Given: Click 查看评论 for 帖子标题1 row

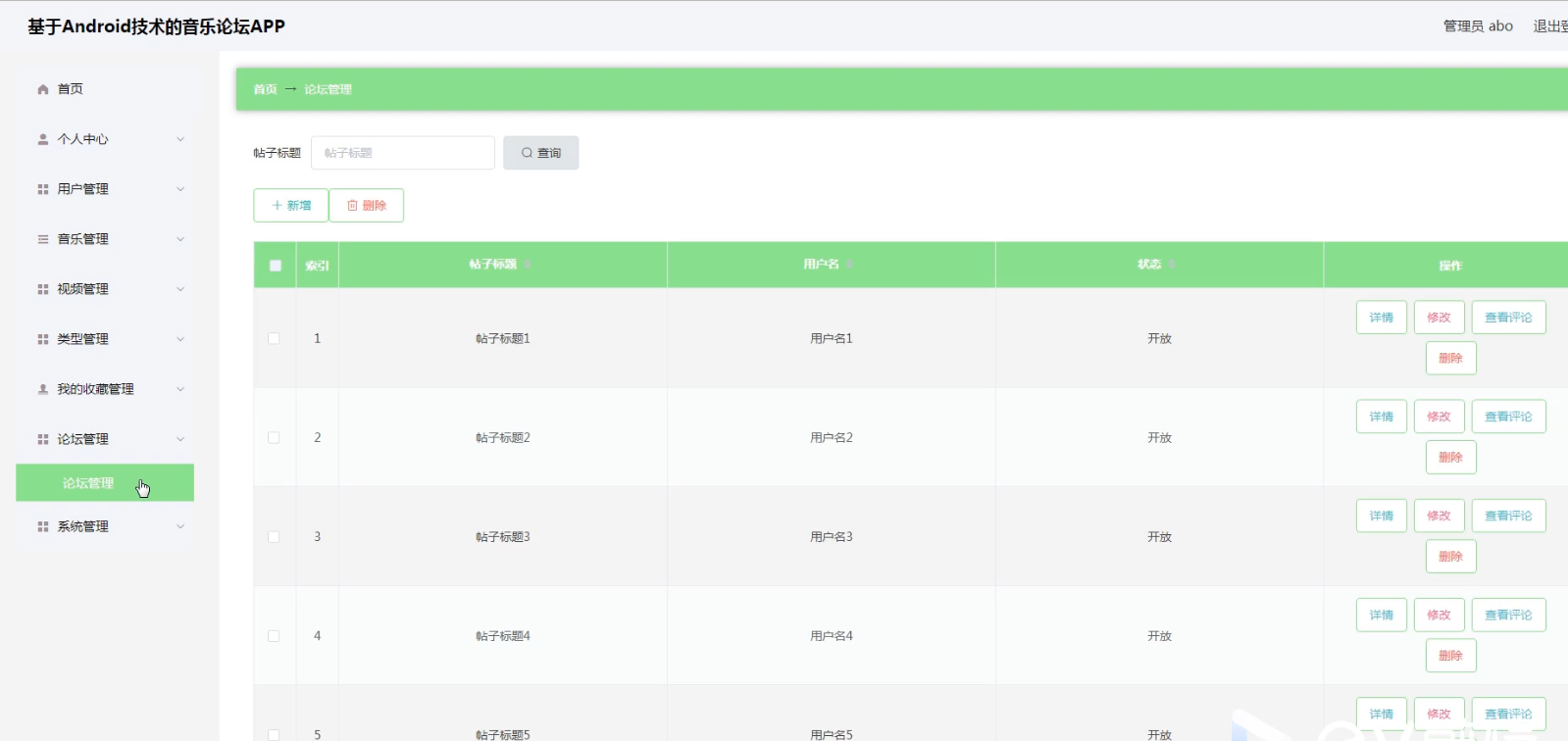Looking at the screenshot, I should [x=1508, y=318].
